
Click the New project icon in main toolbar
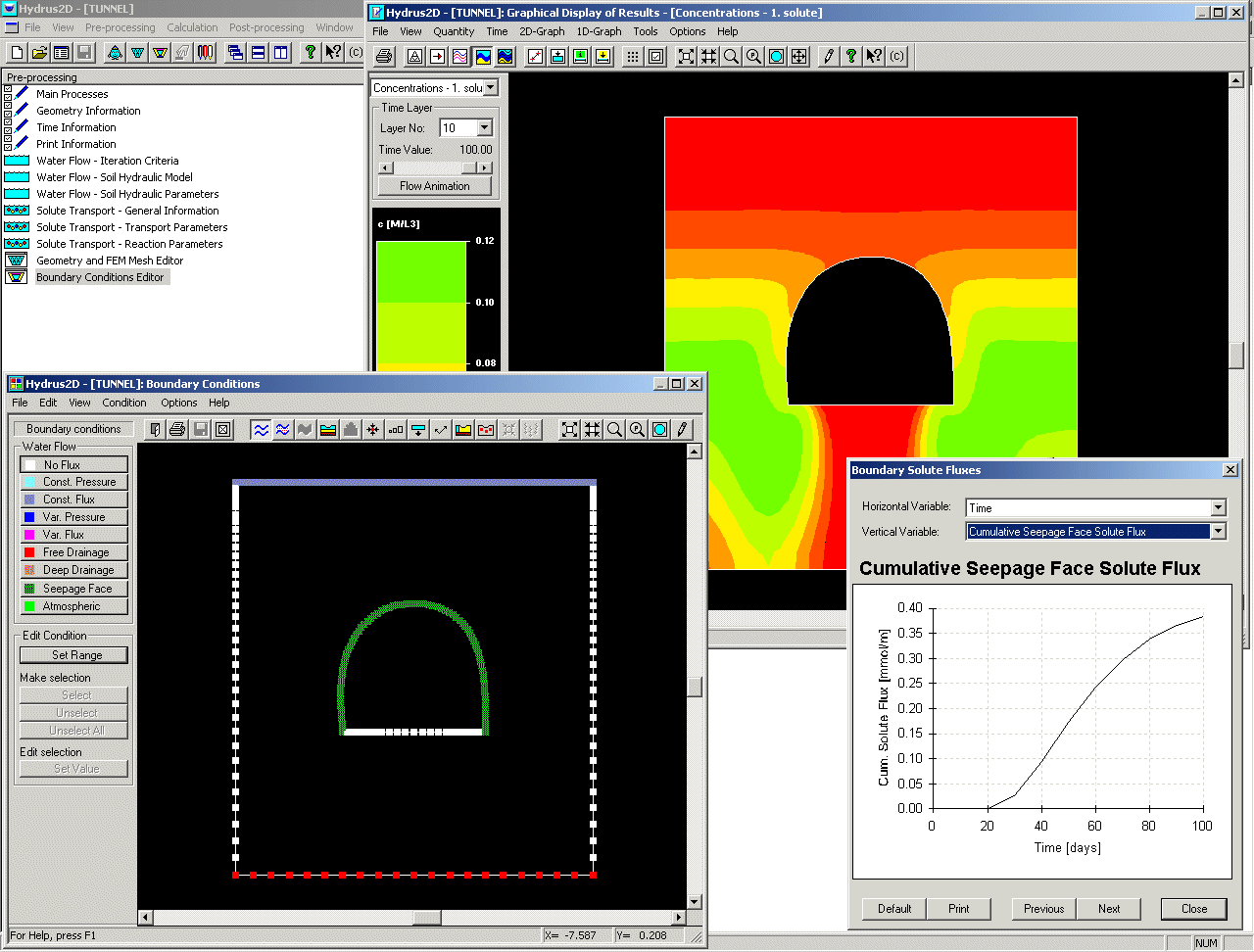pyautogui.click(x=17, y=52)
